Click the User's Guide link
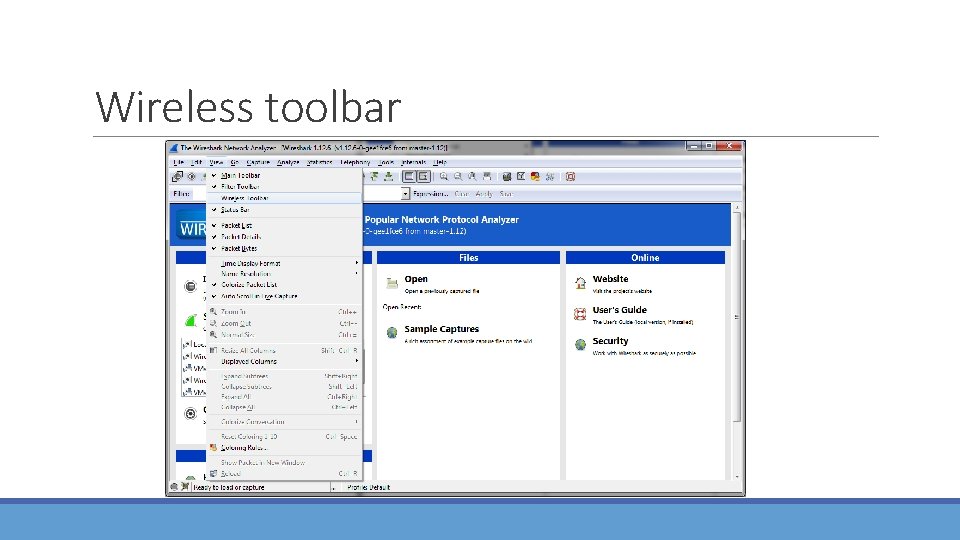The image size is (960, 540). click(x=620, y=310)
